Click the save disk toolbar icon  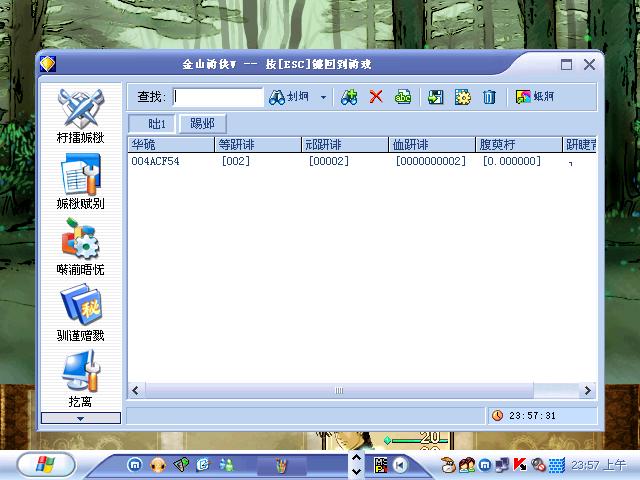click(436, 97)
